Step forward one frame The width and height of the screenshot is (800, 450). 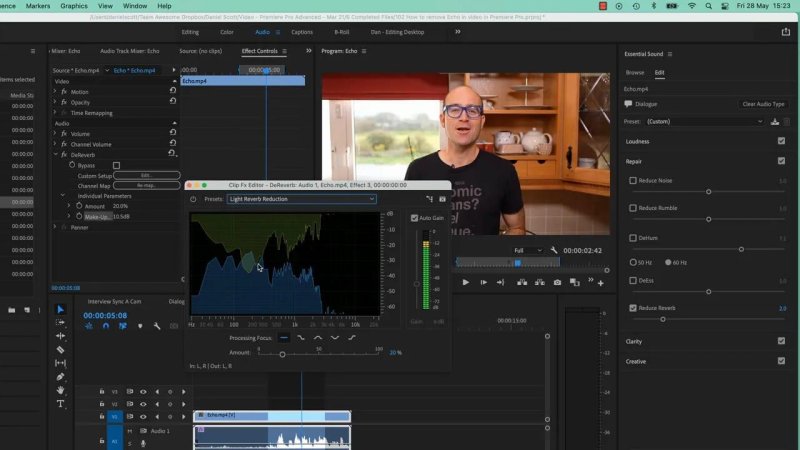[483, 282]
